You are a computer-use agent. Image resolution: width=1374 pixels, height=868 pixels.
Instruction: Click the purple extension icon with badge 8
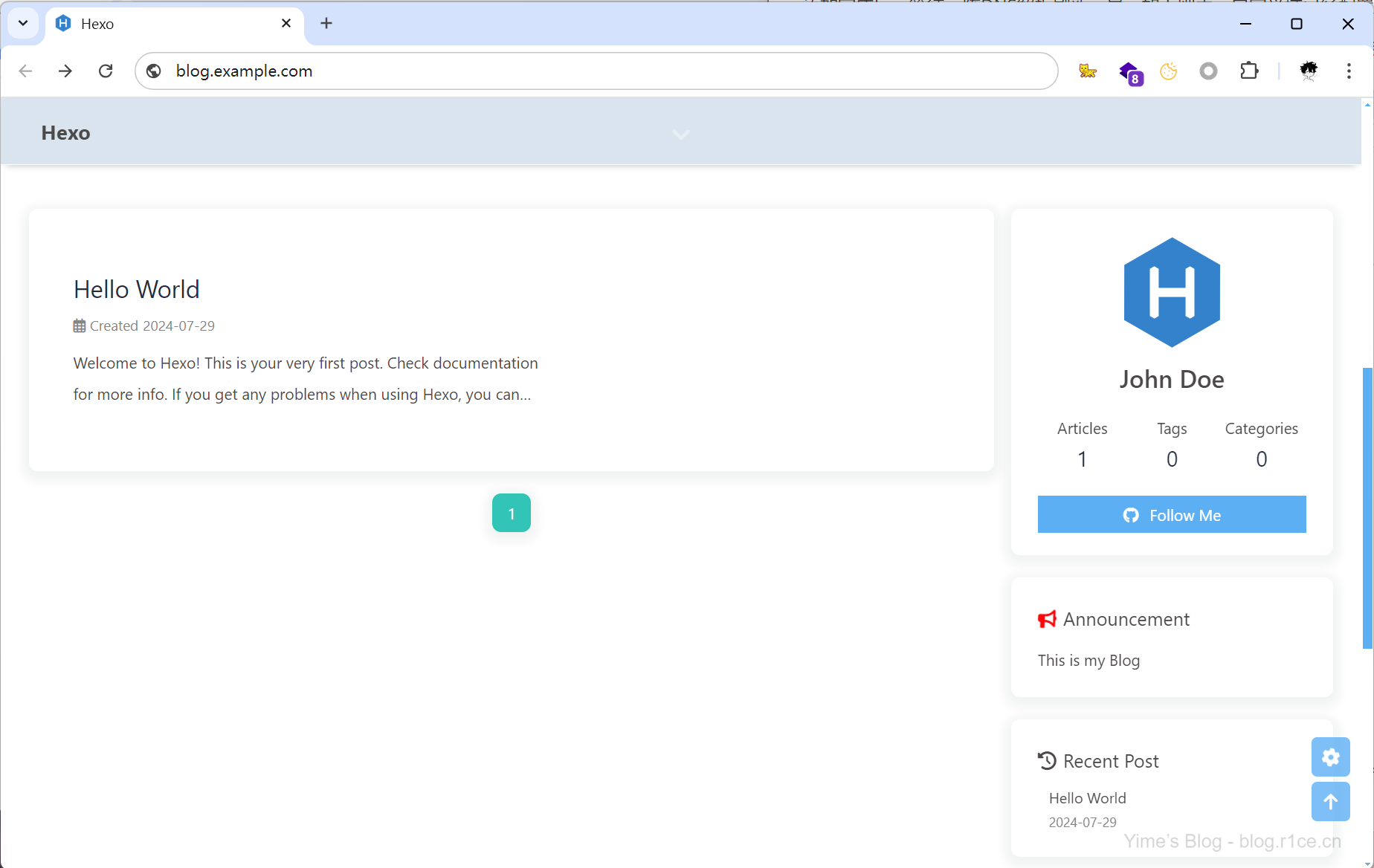1129,72
